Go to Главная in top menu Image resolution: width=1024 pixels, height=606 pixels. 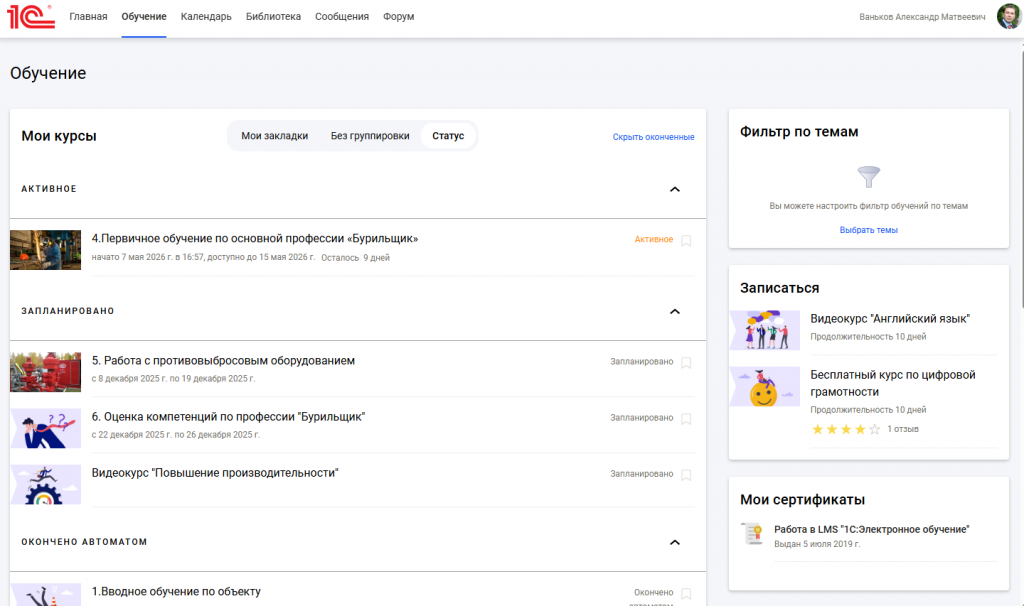point(88,16)
